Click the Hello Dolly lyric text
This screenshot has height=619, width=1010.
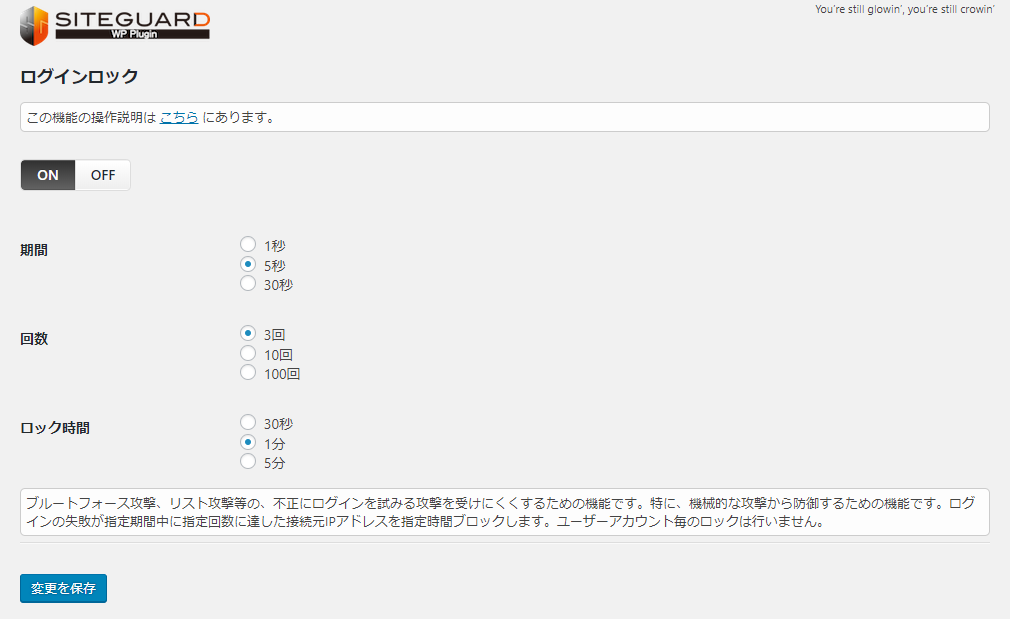904,10
